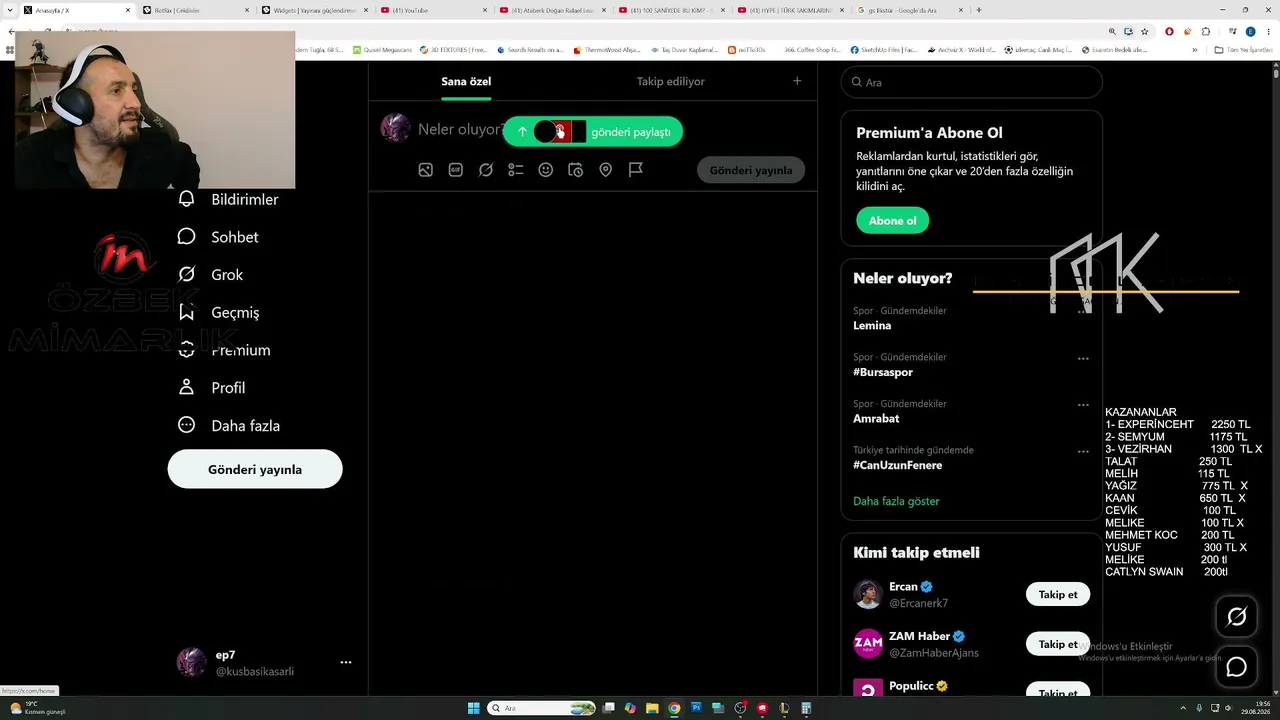
Task: Tag a location on the post
Action: point(606,170)
